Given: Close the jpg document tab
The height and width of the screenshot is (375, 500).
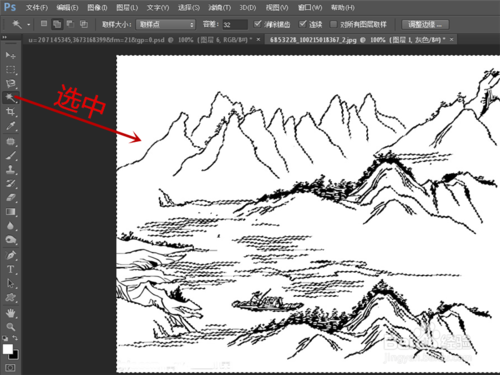Looking at the screenshot, I should click(x=452, y=40).
